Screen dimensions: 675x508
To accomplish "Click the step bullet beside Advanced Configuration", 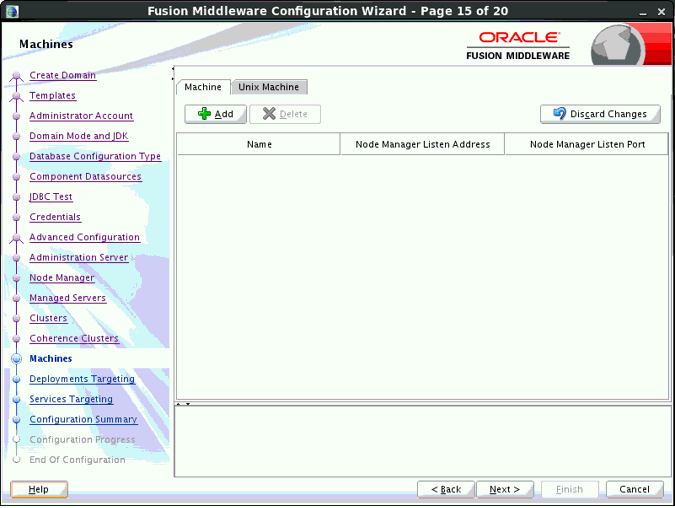I will click(16, 238).
